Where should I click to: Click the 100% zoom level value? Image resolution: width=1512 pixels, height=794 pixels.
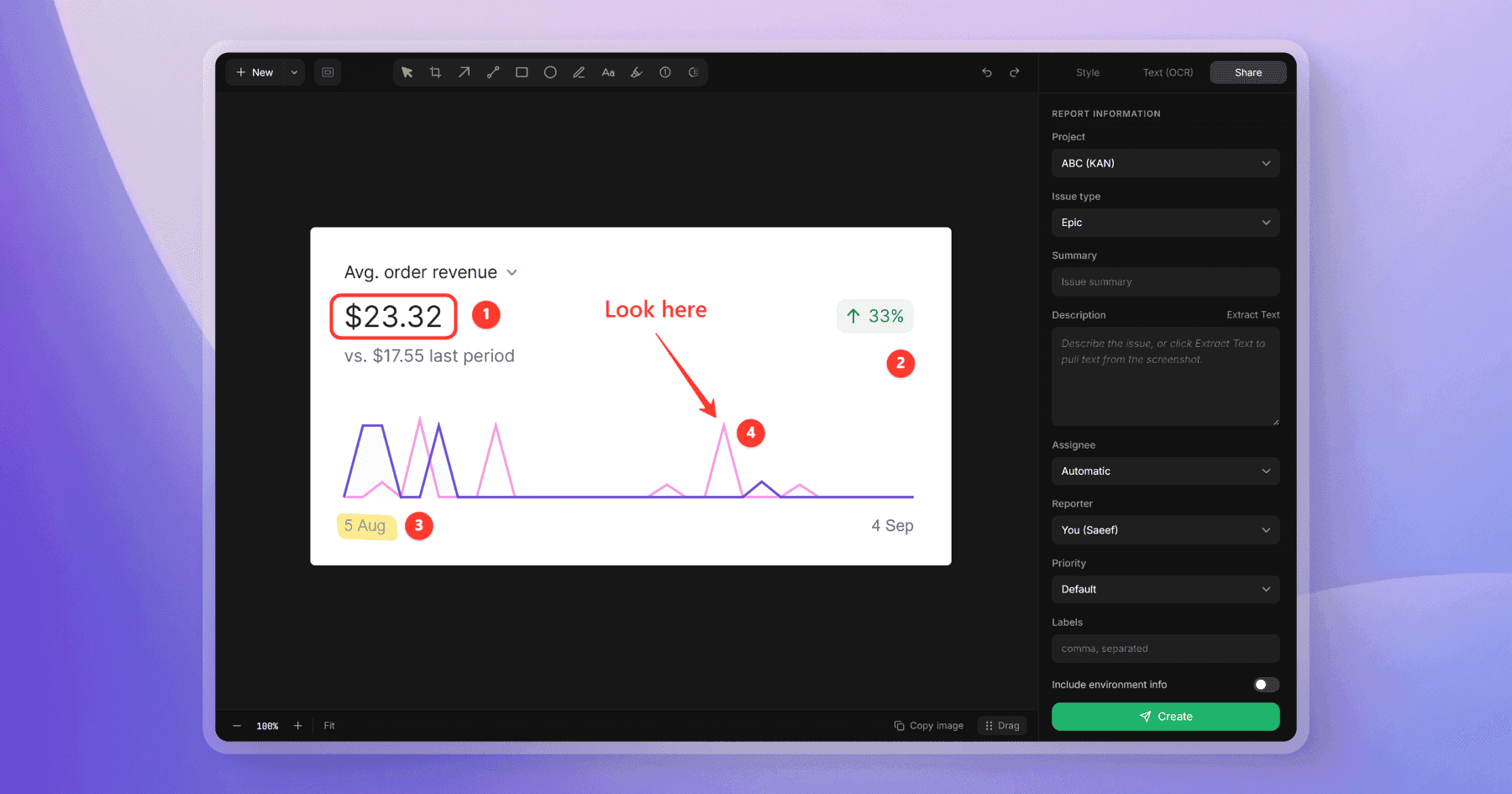pos(267,726)
